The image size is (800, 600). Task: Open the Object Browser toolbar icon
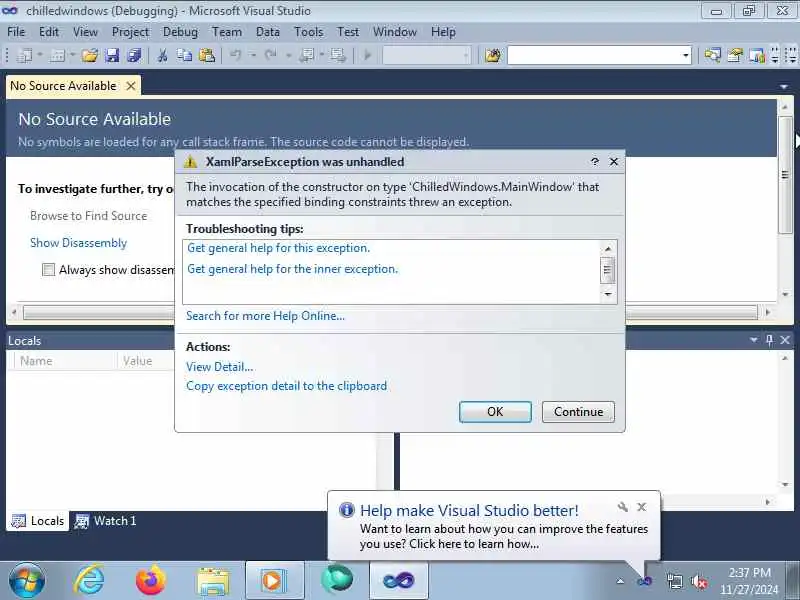(x=757, y=55)
